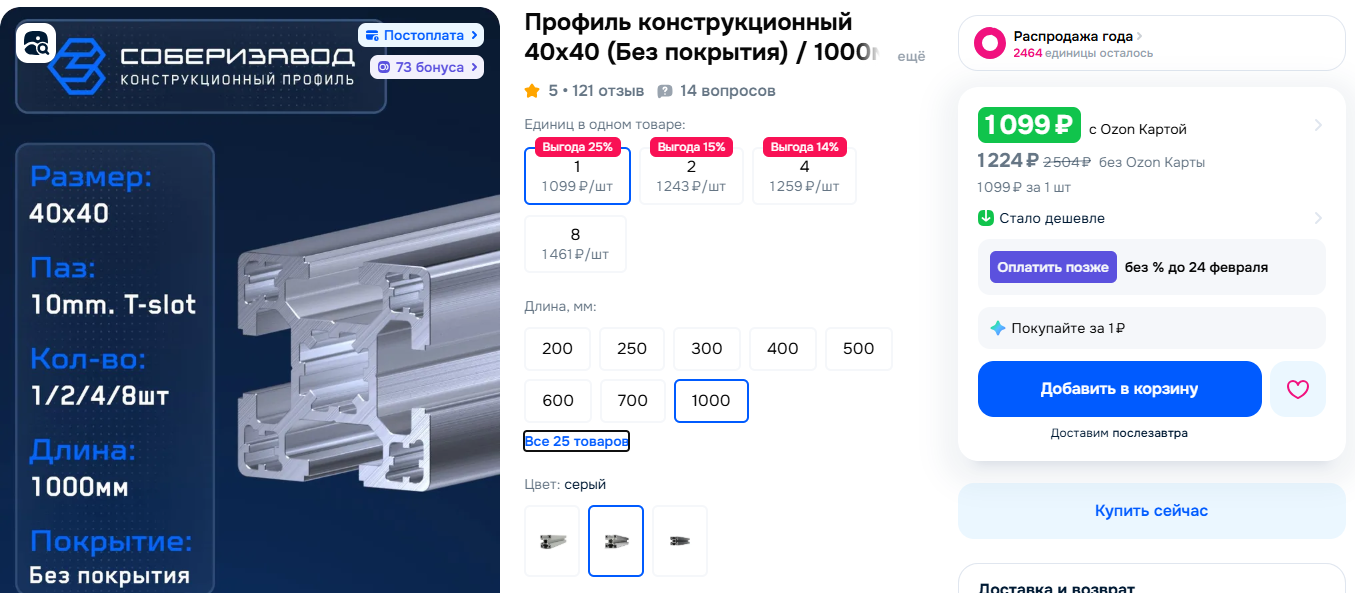The width and height of the screenshot is (1355, 593).
Task: Expand the Стало дешевле price history chevron
Action: (x=1318, y=218)
